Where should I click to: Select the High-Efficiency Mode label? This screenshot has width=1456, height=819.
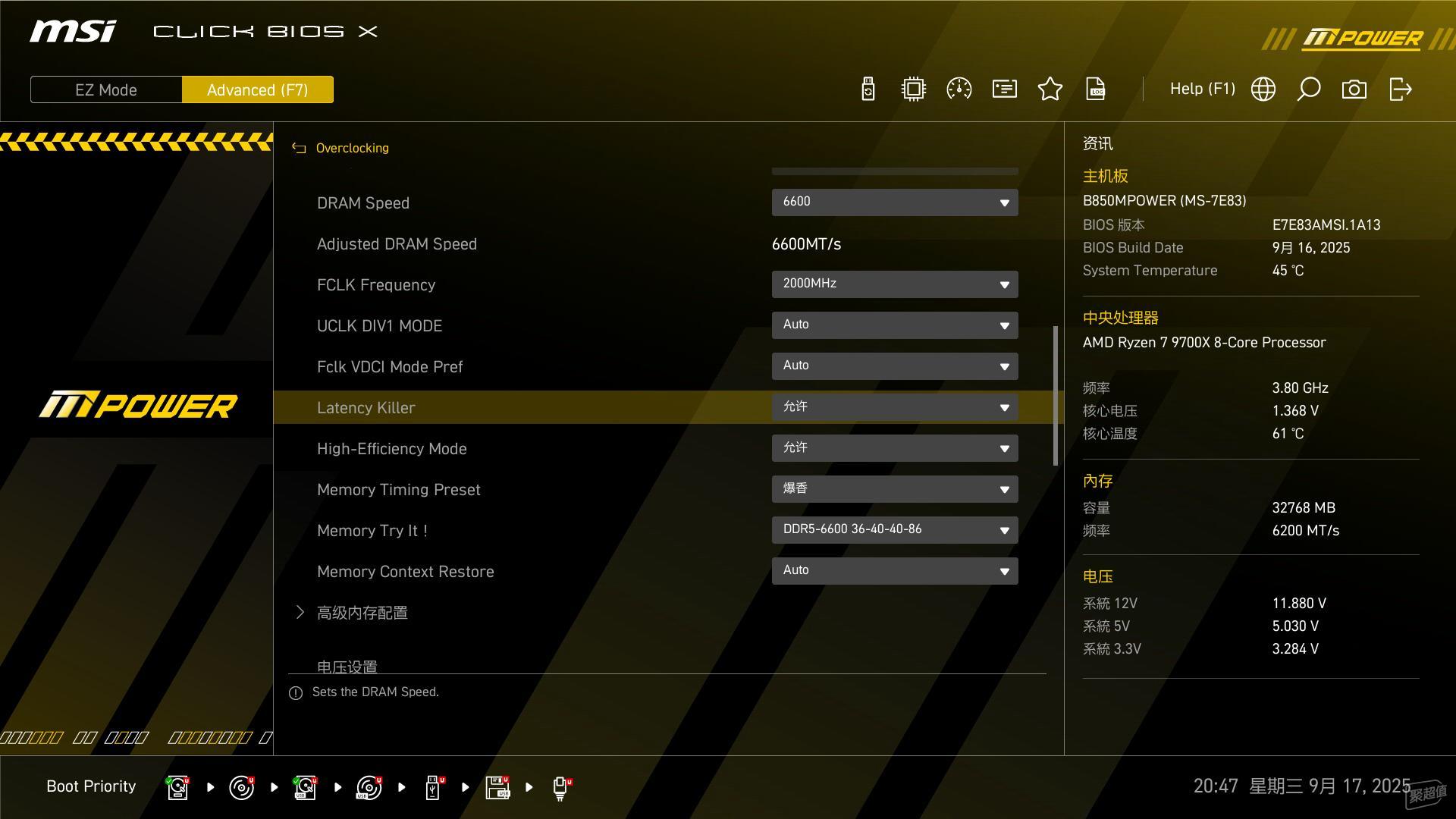(x=392, y=449)
